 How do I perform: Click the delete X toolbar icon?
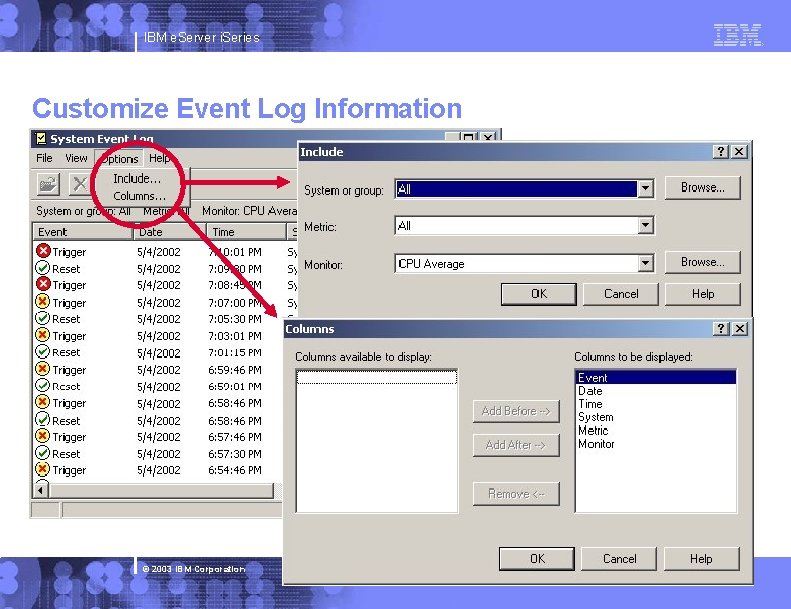tap(79, 184)
